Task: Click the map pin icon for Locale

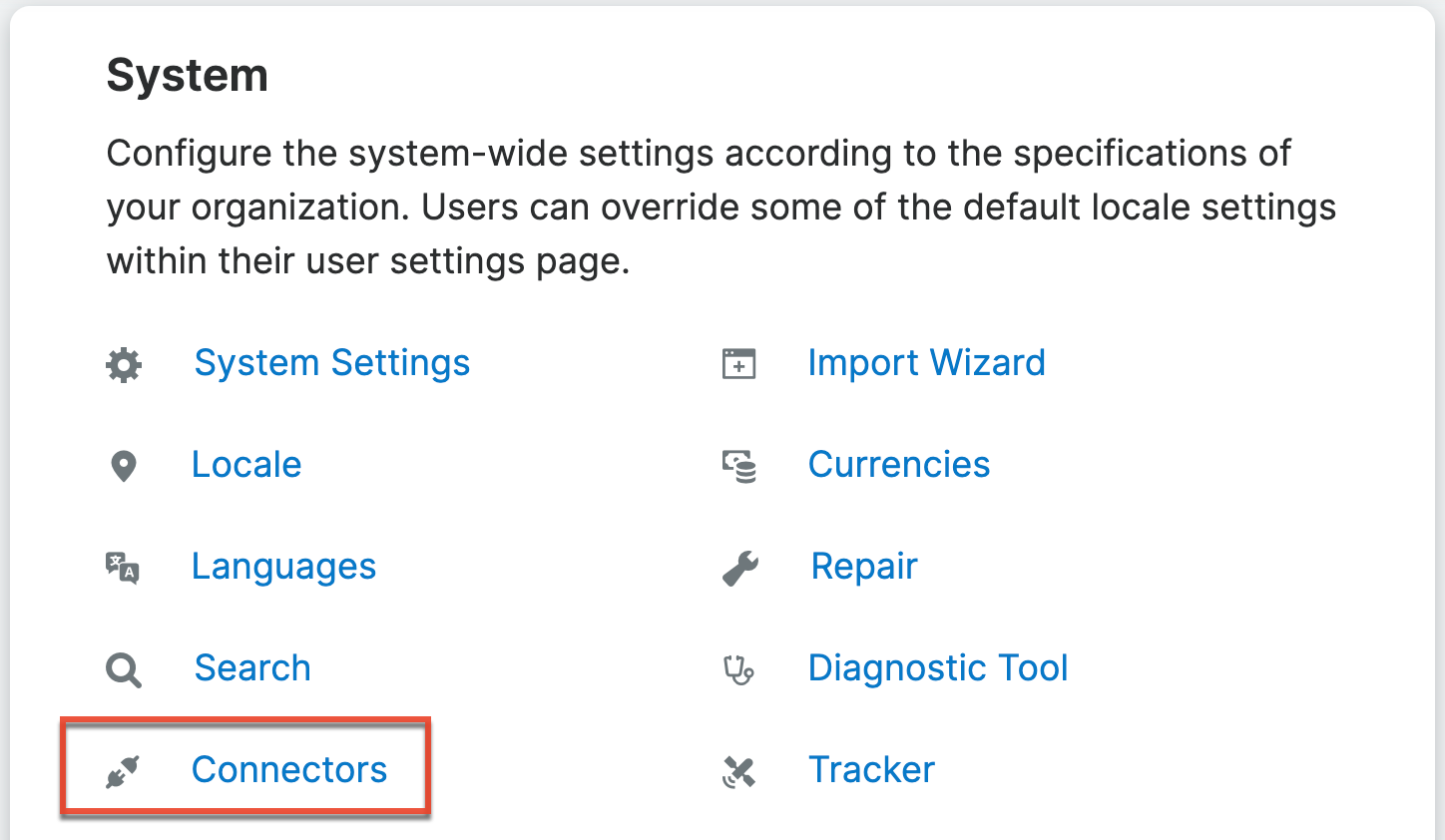Action: (124, 466)
